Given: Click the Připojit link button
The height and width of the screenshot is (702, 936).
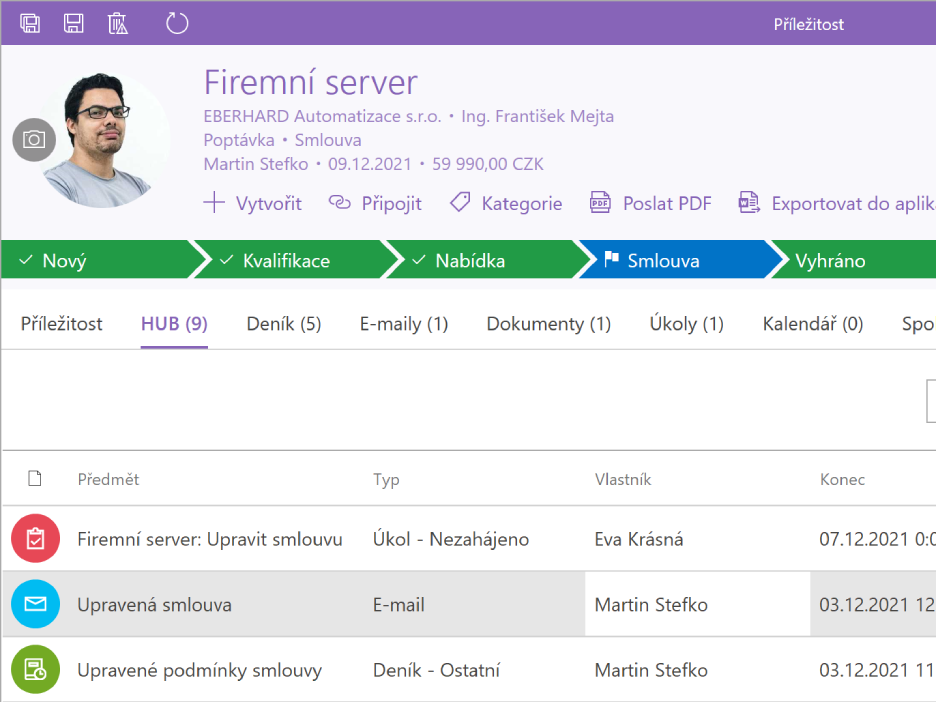Looking at the screenshot, I should [375, 204].
